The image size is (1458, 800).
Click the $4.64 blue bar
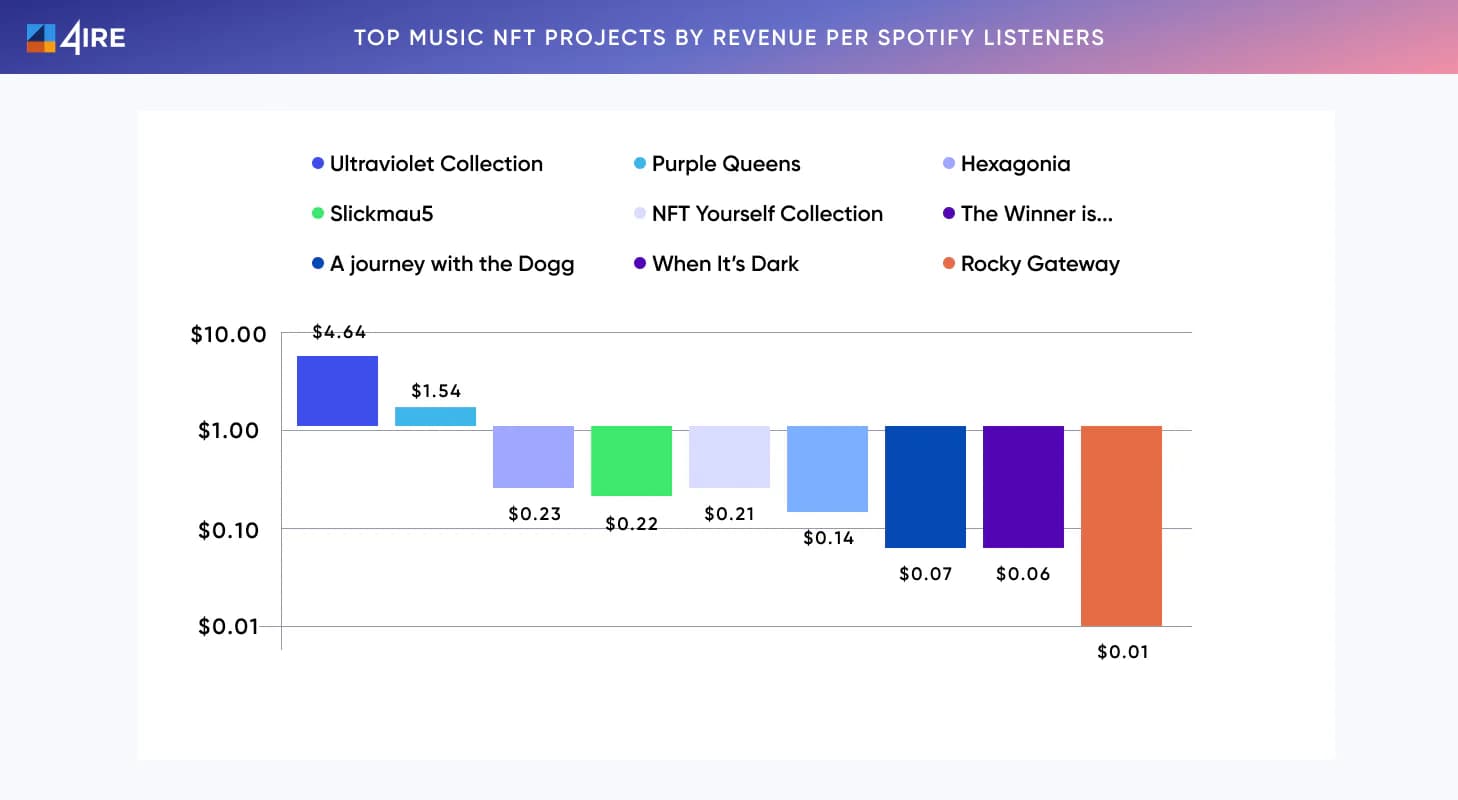click(x=337, y=391)
